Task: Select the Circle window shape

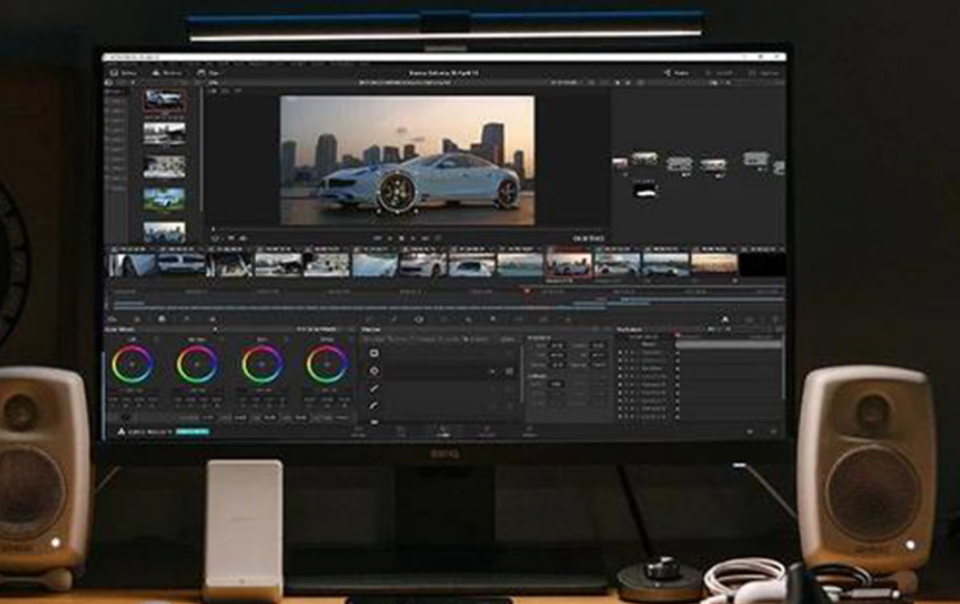Action: click(374, 371)
